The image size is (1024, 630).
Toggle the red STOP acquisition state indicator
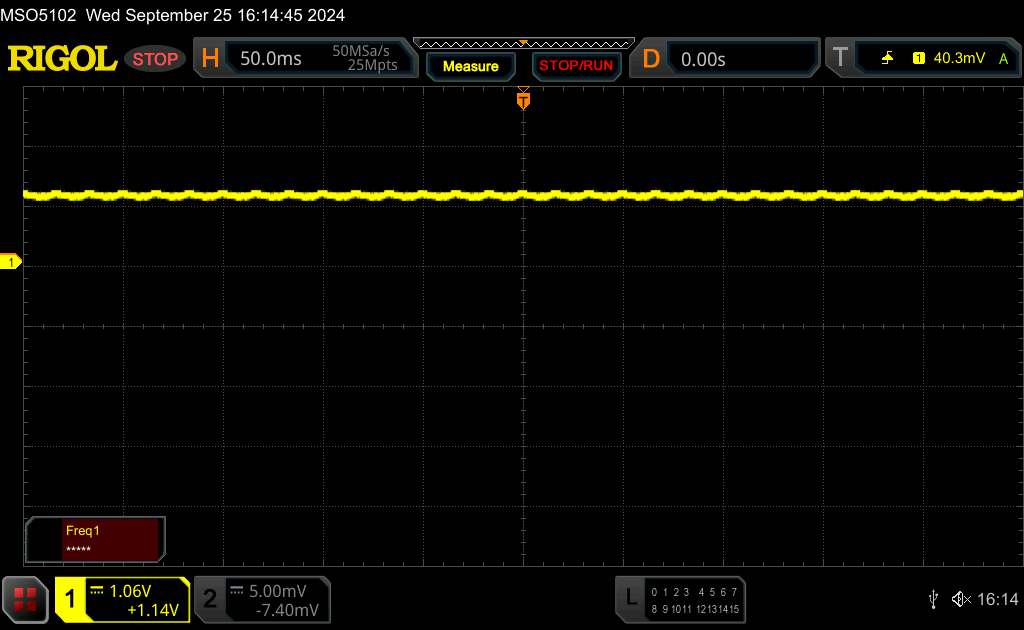tap(155, 59)
